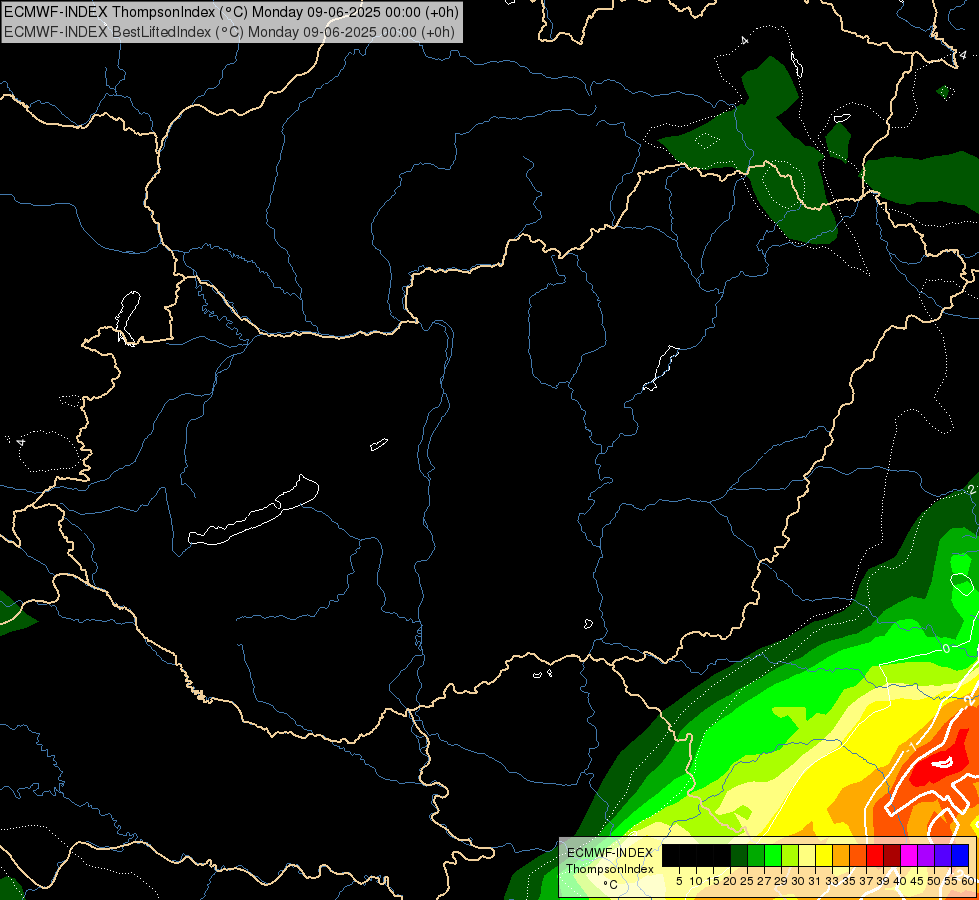Image resolution: width=979 pixels, height=900 pixels.
Task: Click the bright green 27–29 legend swatch
Action: [x=773, y=855]
